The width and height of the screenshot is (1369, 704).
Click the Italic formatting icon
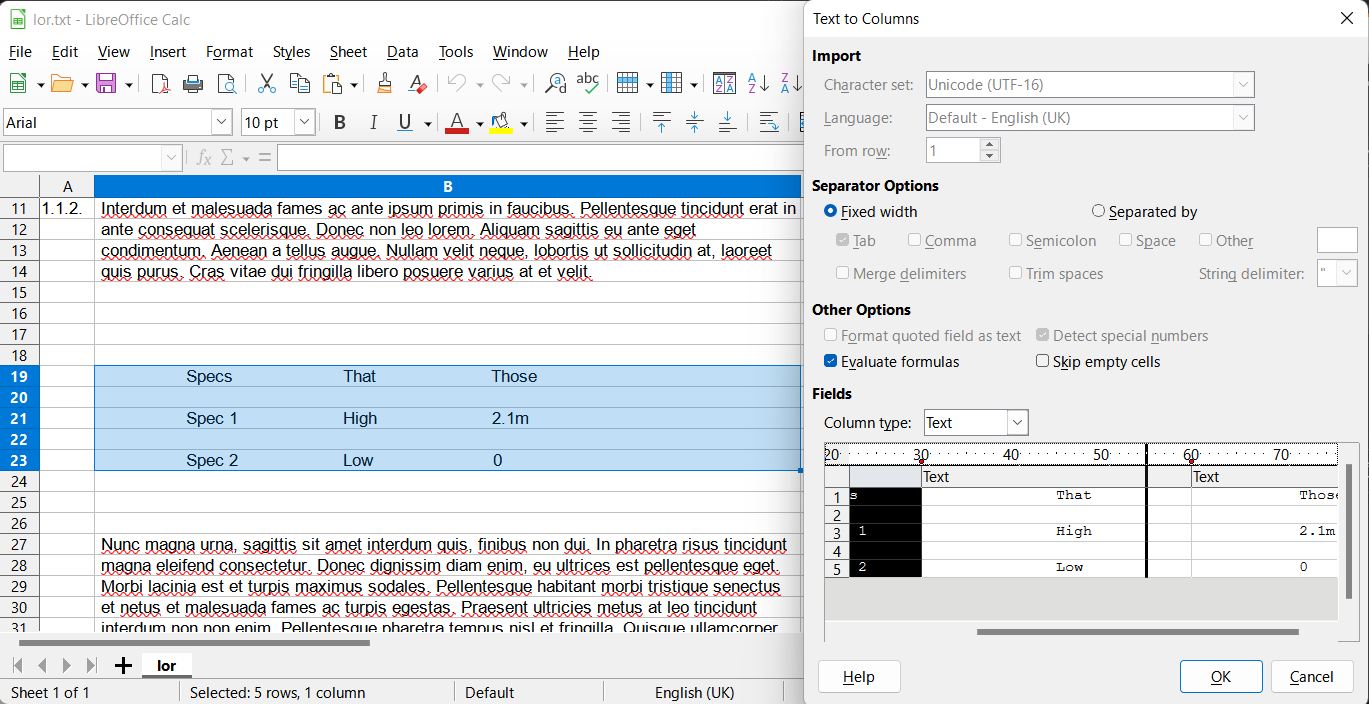coord(373,123)
